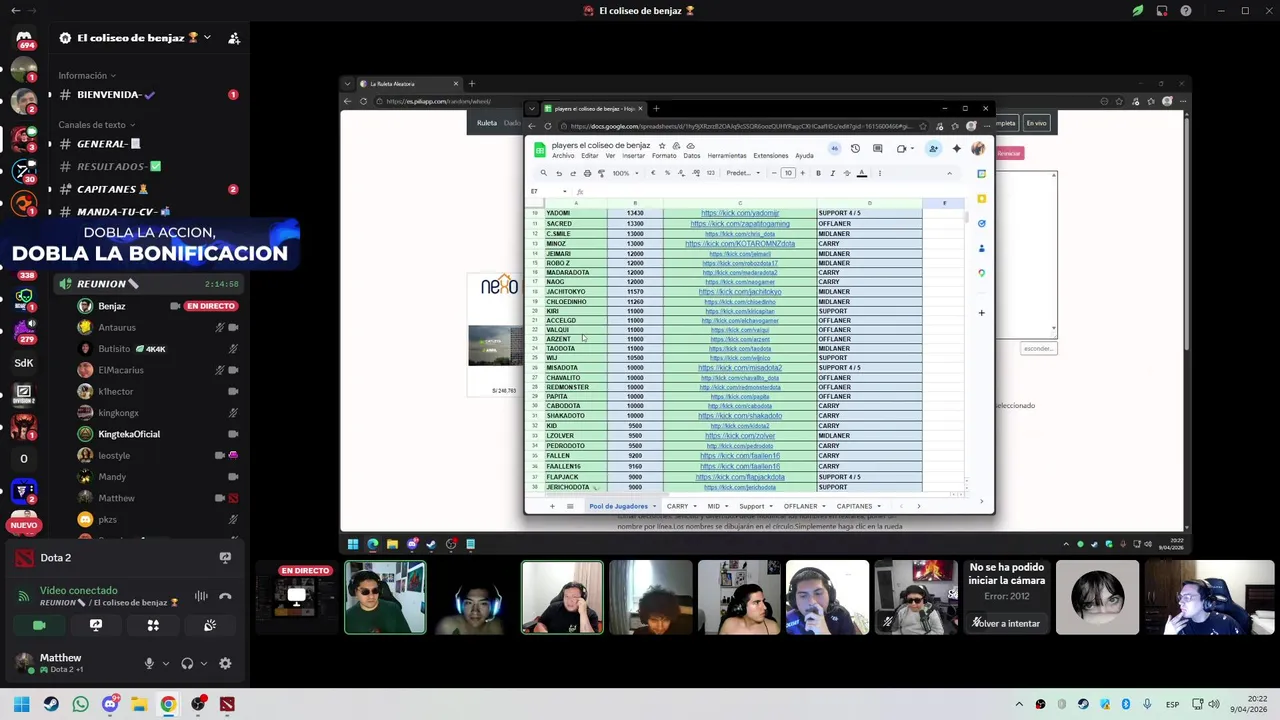The height and width of the screenshot is (720, 1280).
Task: Open the Discord soundboard button
Action: (x=210, y=625)
